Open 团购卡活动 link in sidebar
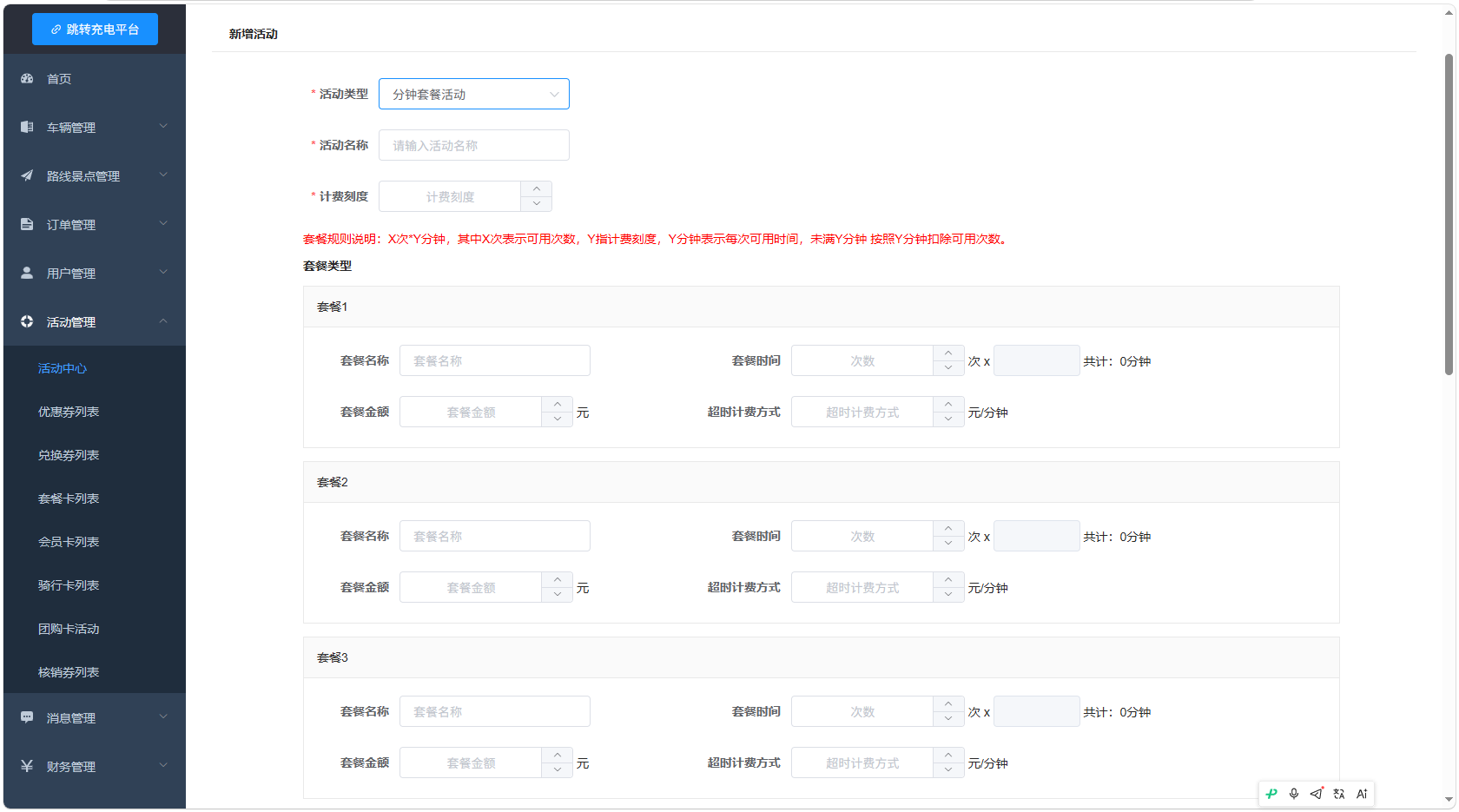The width and height of the screenshot is (1459, 812). tap(69, 629)
